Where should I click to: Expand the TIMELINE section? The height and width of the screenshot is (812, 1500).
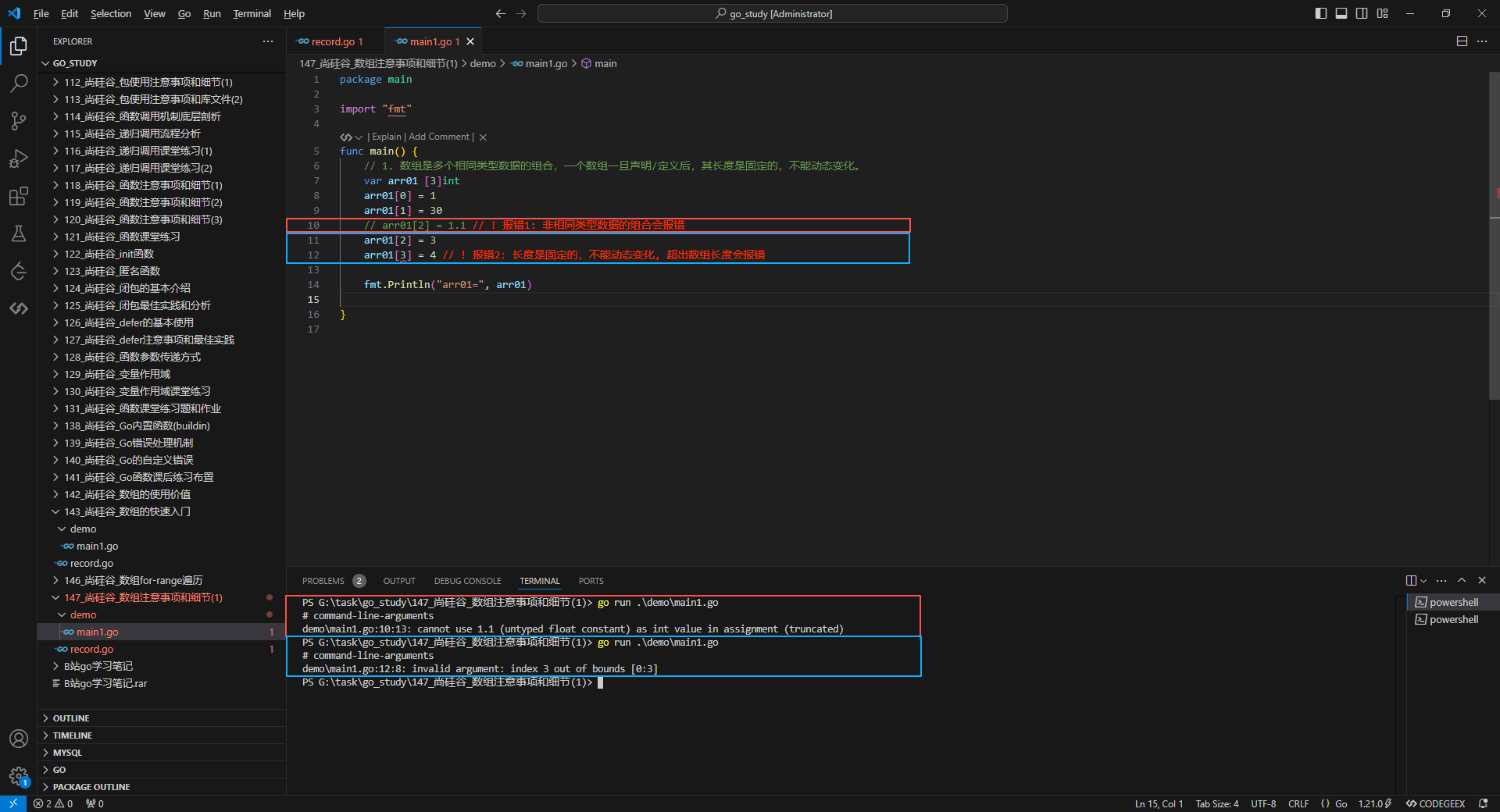point(162,735)
